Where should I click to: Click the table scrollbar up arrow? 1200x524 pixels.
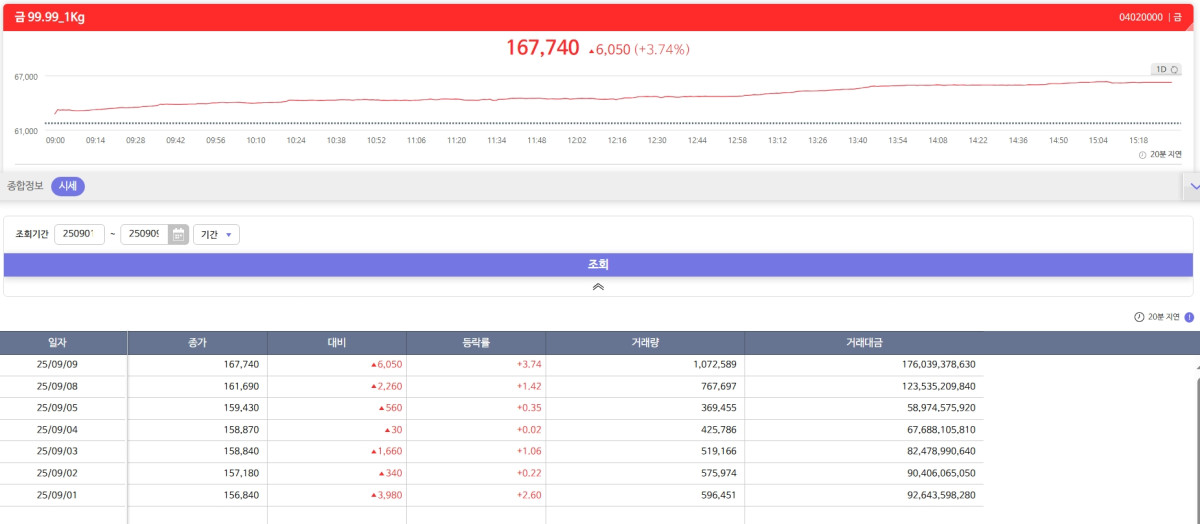1197,367
